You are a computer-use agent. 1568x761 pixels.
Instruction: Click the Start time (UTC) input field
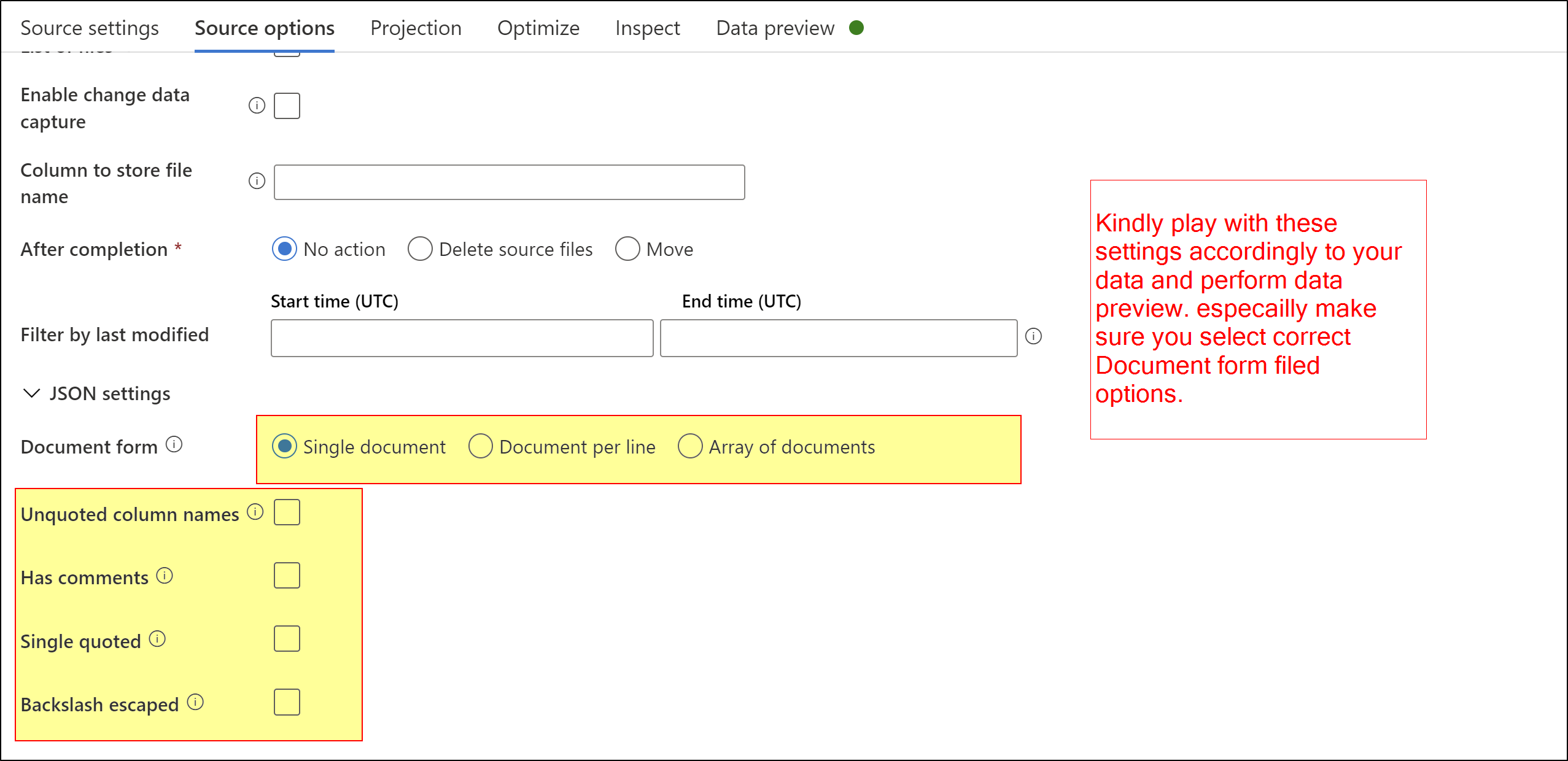click(462, 338)
